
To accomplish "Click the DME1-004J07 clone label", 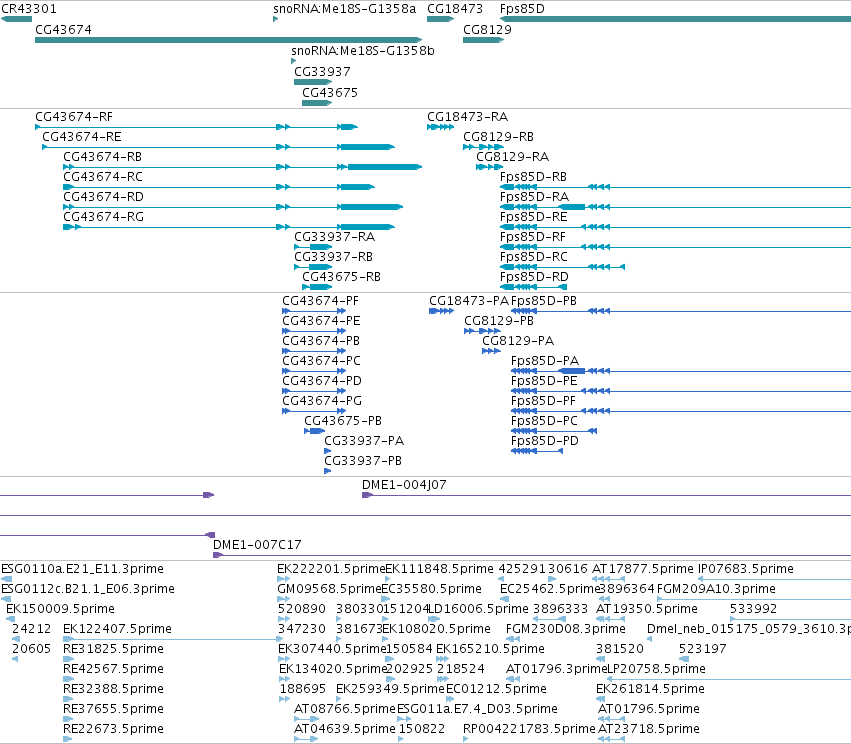I will [x=404, y=485].
